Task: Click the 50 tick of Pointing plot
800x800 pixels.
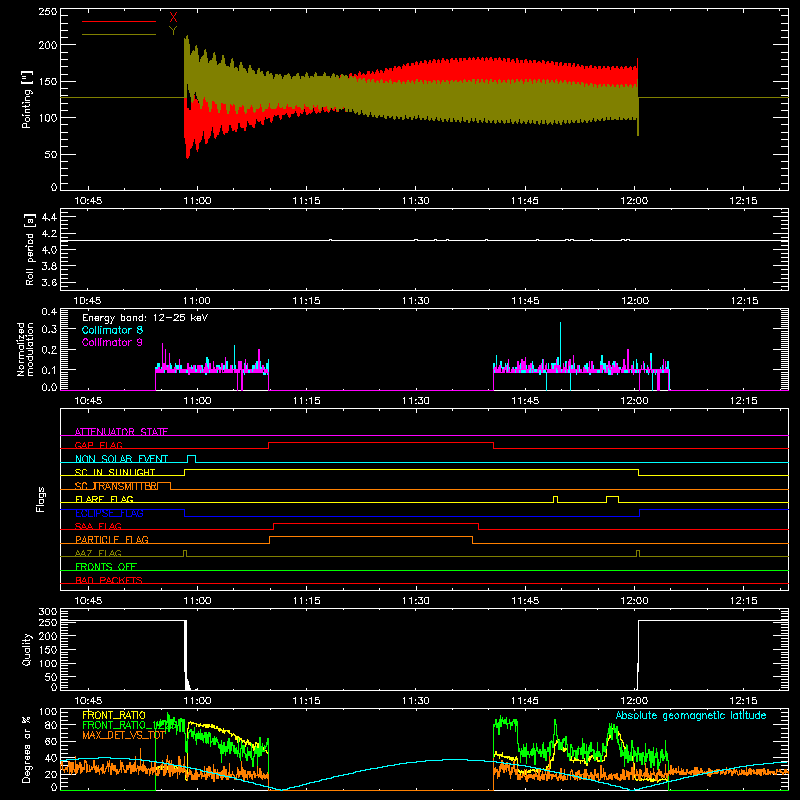Action: click(51, 155)
